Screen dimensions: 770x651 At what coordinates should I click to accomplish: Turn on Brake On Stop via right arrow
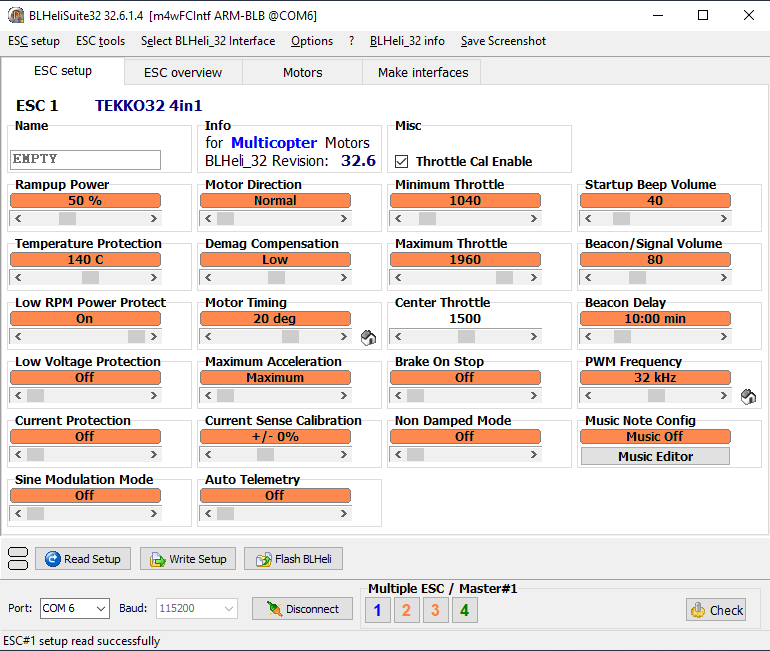(x=534, y=395)
